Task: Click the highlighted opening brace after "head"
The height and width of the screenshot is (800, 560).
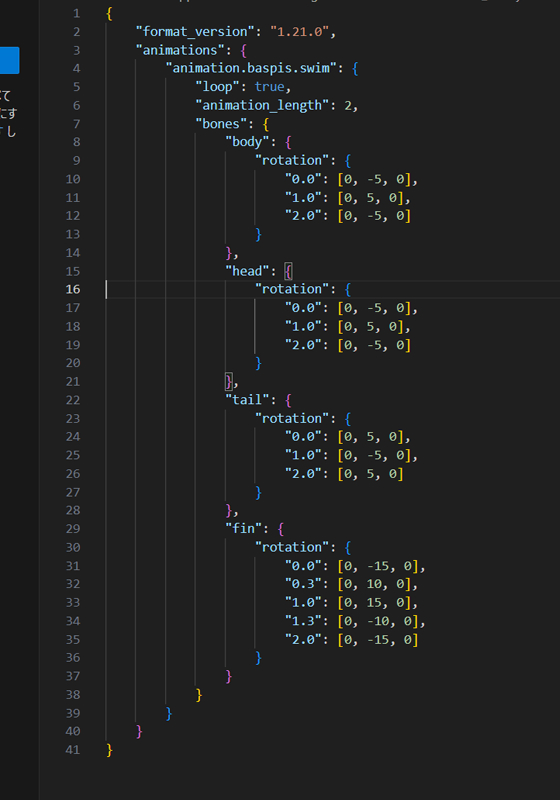Action: [288, 271]
